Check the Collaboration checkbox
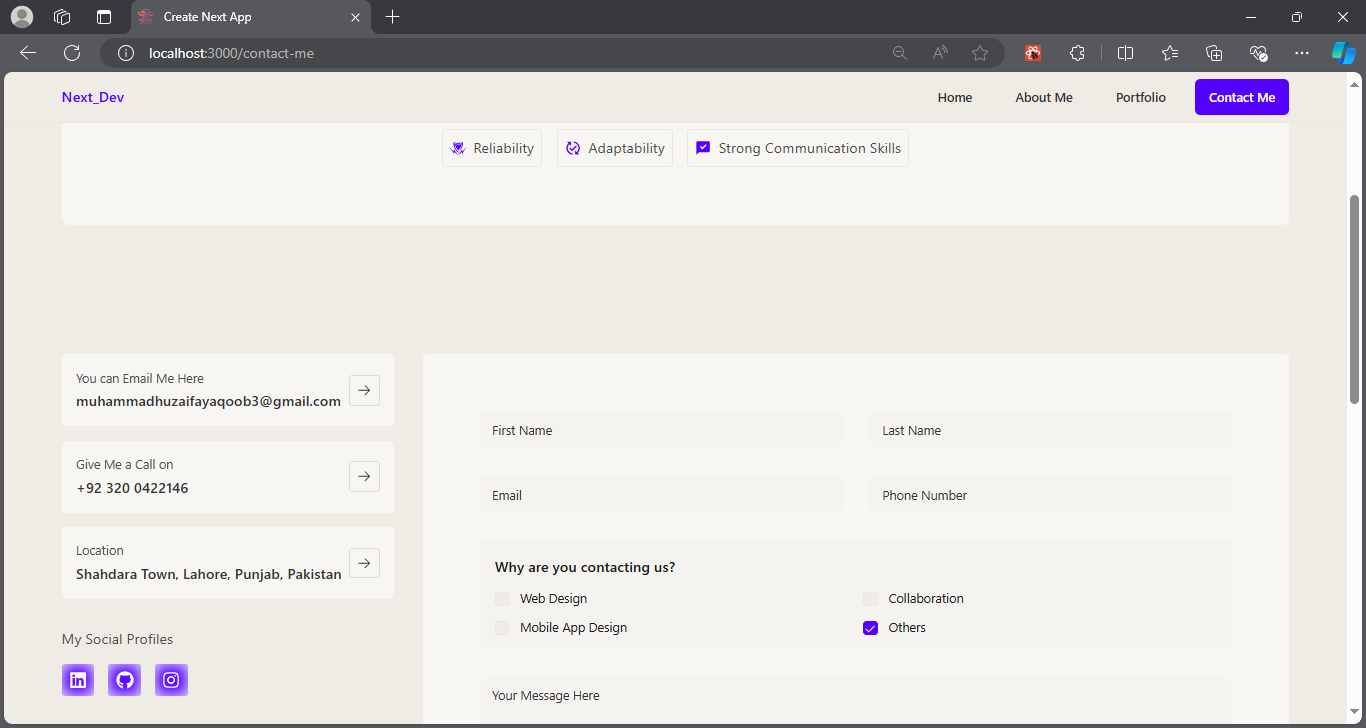Image resolution: width=1366 pixels, height=728 pixels. click(870, 599)
